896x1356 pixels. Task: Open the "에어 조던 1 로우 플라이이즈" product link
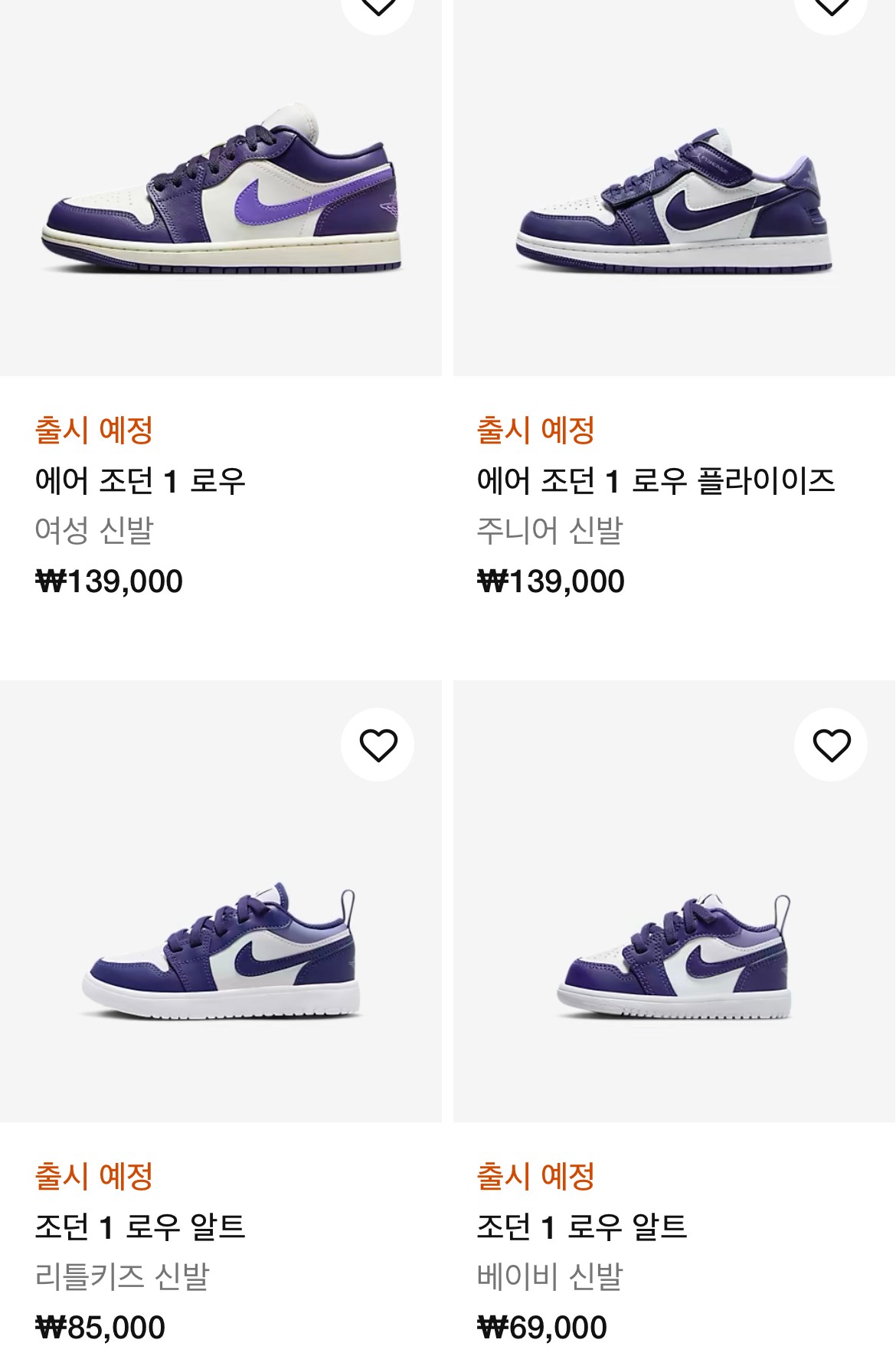pos(656,481)
